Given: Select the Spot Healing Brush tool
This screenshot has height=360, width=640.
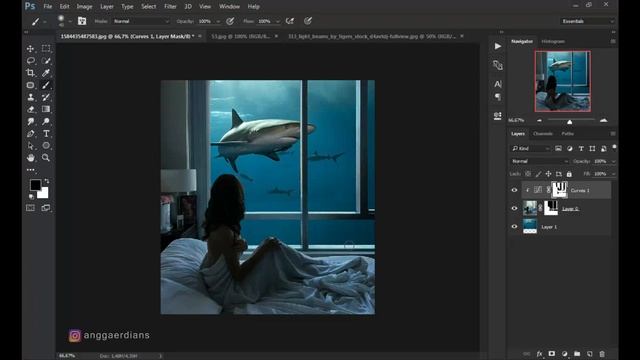Looking at the screenshot, I should (30, 85).
